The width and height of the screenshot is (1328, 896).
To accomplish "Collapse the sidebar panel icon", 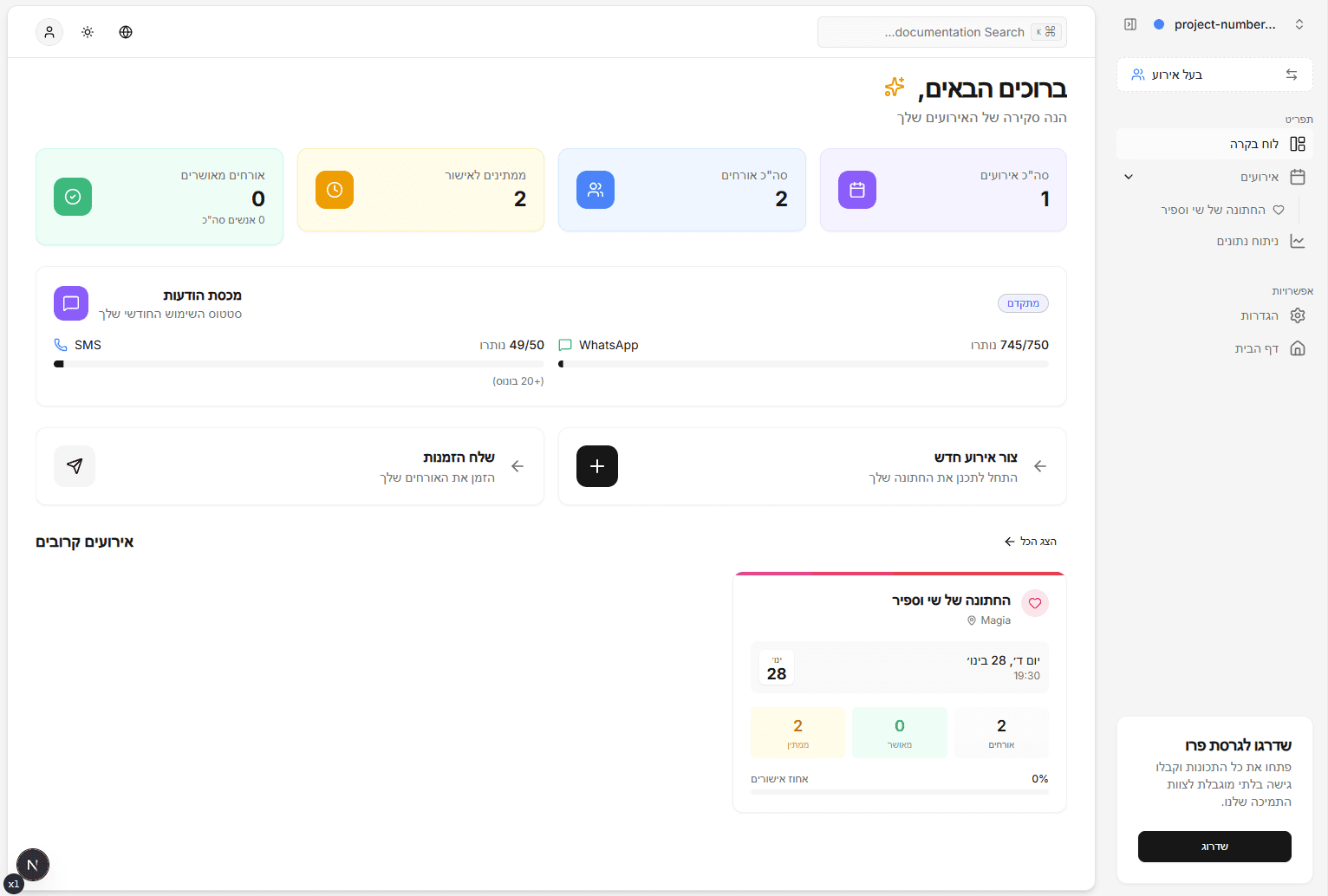I will tap(1130, 24).
